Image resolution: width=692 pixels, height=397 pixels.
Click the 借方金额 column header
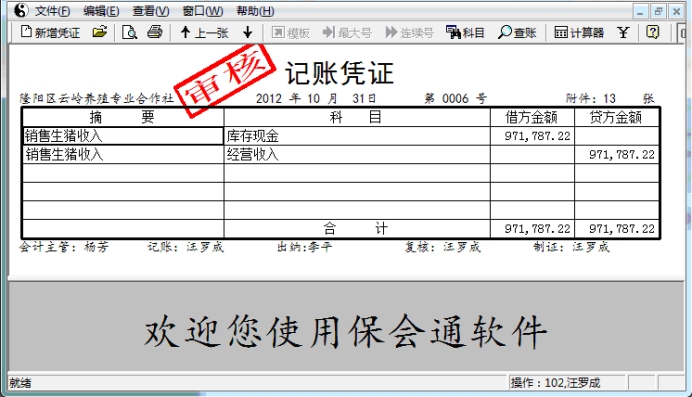point(531,117)
